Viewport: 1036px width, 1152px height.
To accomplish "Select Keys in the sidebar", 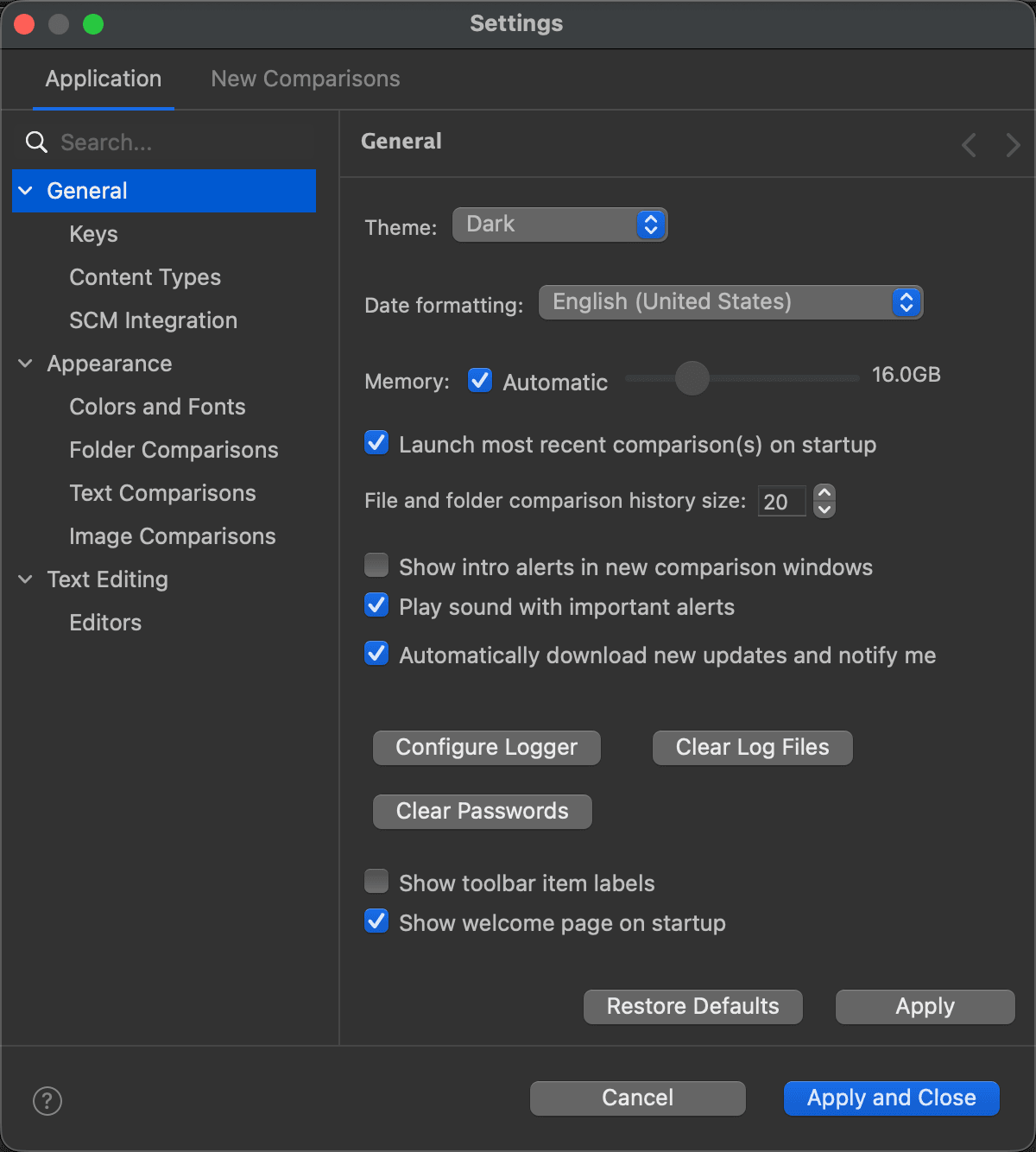I will click(x=93, y=234).
